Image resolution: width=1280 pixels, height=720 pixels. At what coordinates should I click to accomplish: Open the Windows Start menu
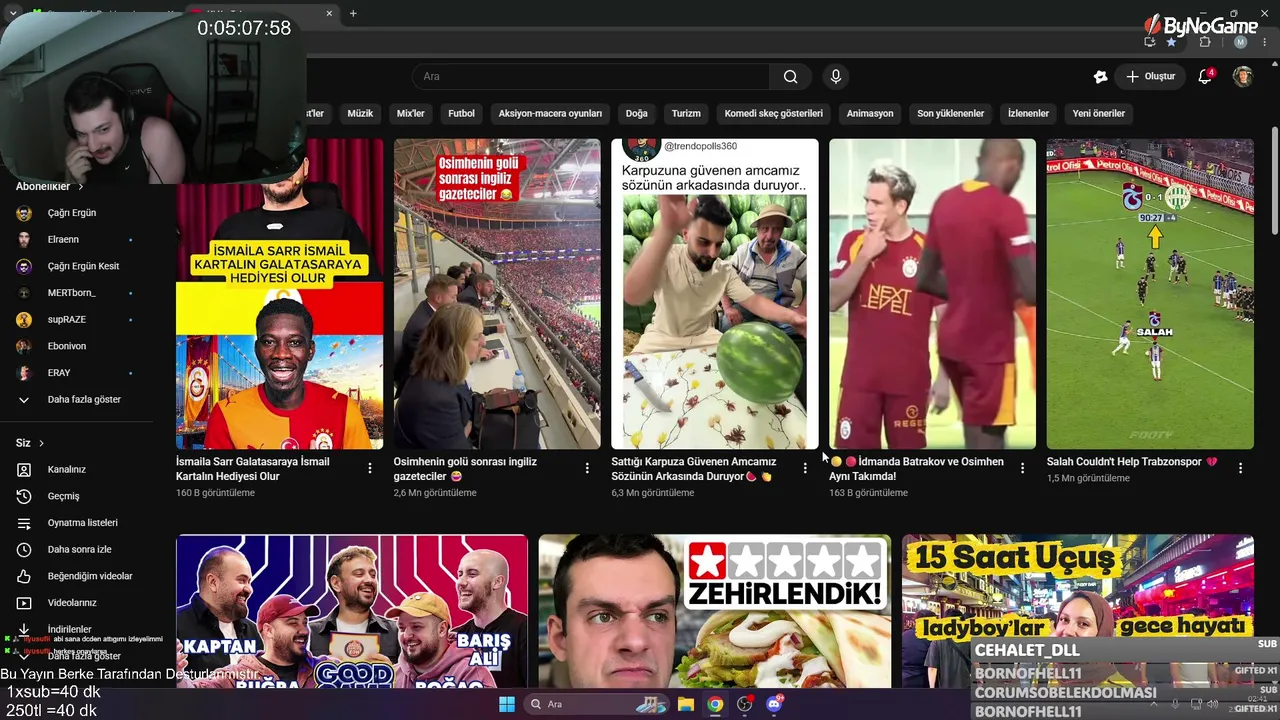pyautogui.click(x=507, y=704)
